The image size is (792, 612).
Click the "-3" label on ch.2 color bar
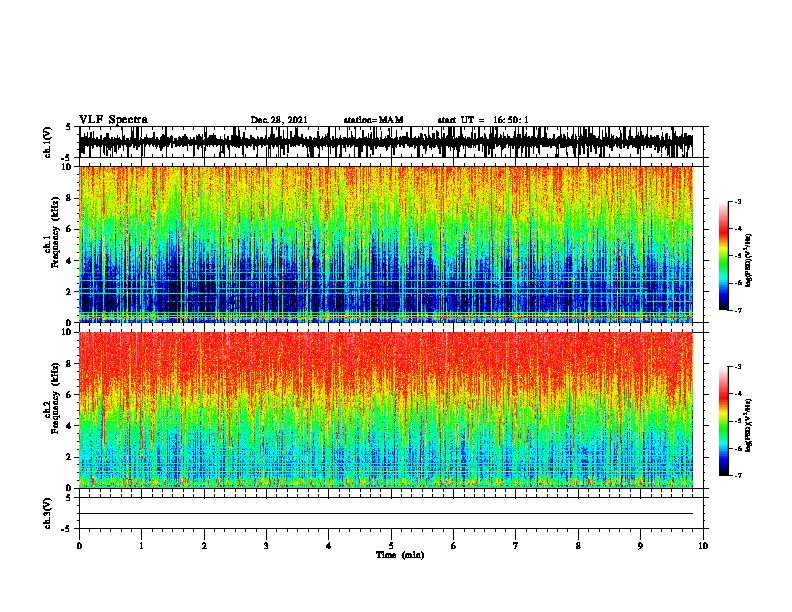pyautogui.click(x=737, y=367)
